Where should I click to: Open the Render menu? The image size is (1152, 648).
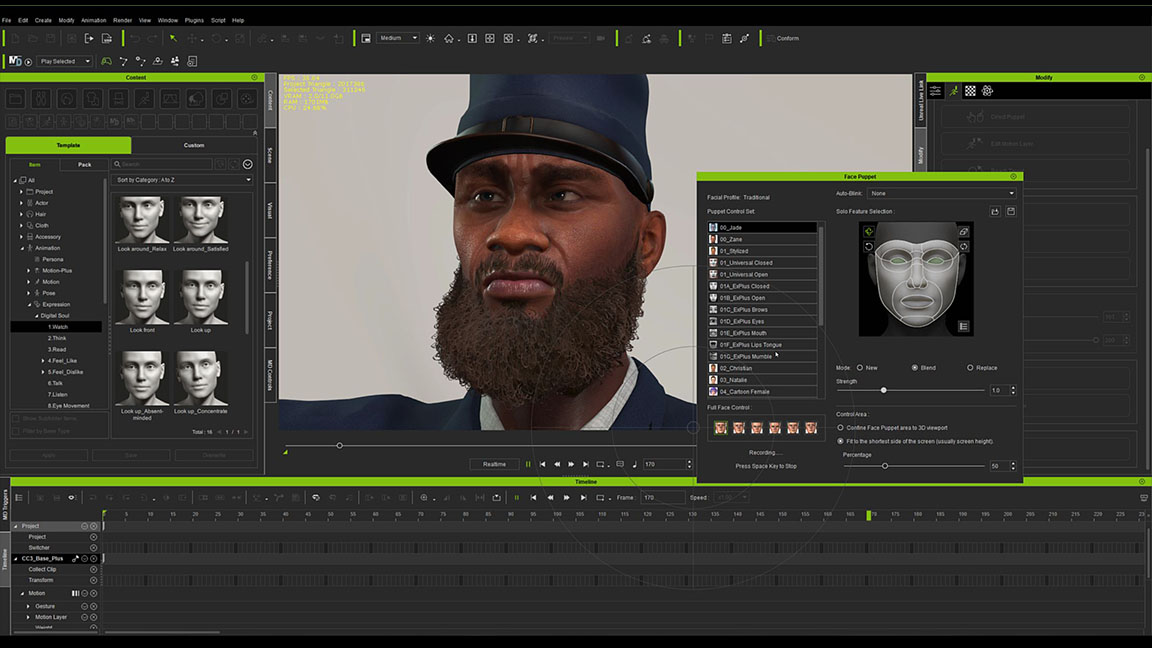pyautogui.click(x=123, y=21)
